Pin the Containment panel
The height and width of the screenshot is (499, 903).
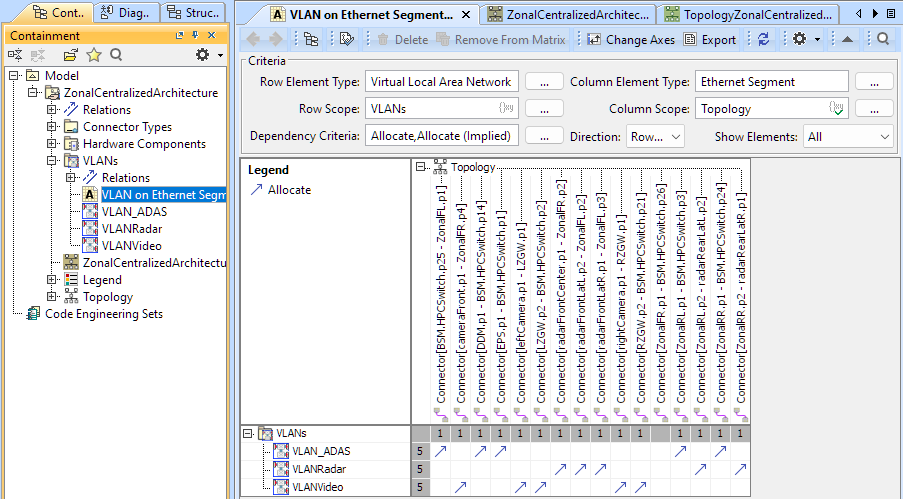193,35
